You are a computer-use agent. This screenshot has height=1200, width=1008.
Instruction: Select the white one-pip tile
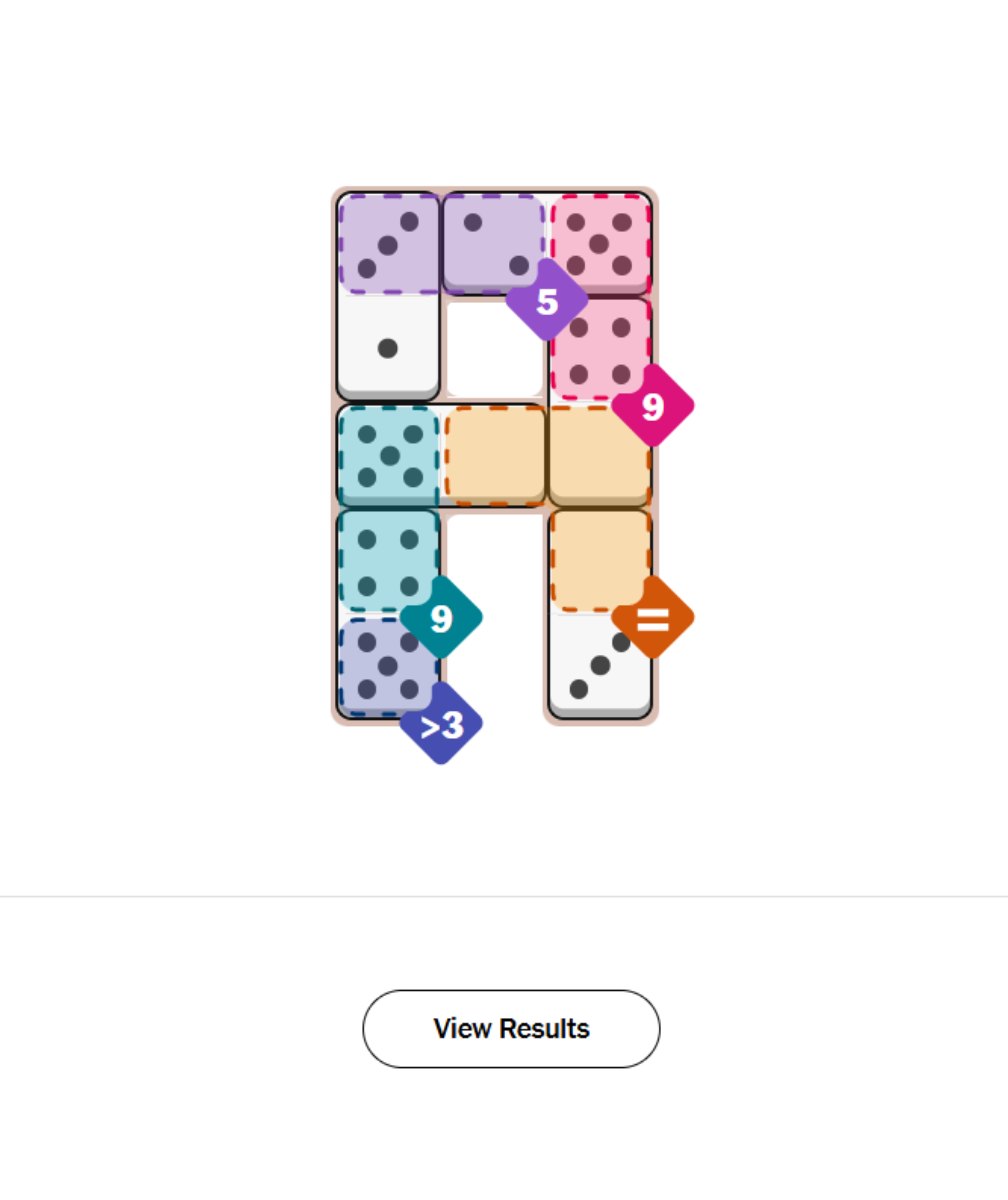pyautogui.click(x=390, y=350)
